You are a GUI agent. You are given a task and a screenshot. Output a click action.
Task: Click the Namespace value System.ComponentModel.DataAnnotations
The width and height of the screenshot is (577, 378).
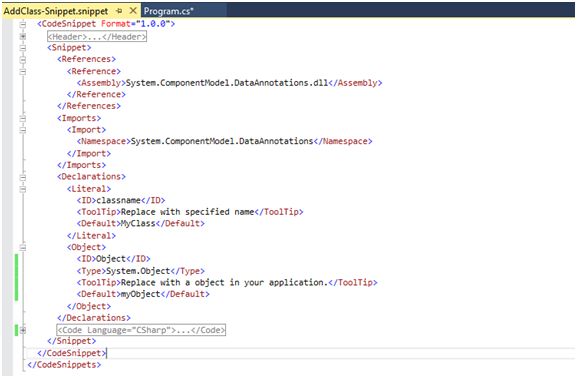click(222, 141)
